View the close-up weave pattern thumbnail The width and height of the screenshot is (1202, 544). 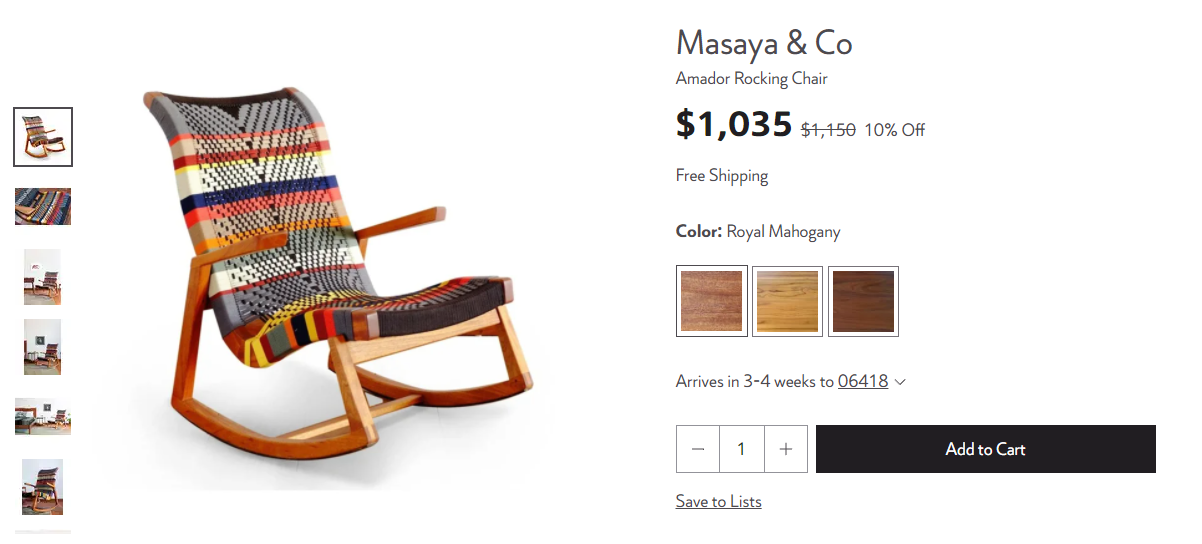[43, 206]
